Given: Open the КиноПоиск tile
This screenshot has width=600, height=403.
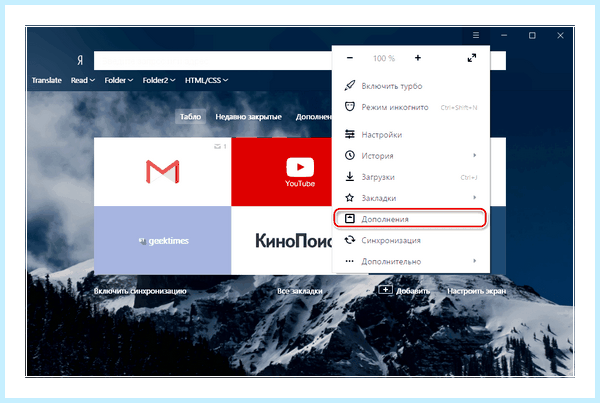Looking at the screenshot, I should [281, 240].
